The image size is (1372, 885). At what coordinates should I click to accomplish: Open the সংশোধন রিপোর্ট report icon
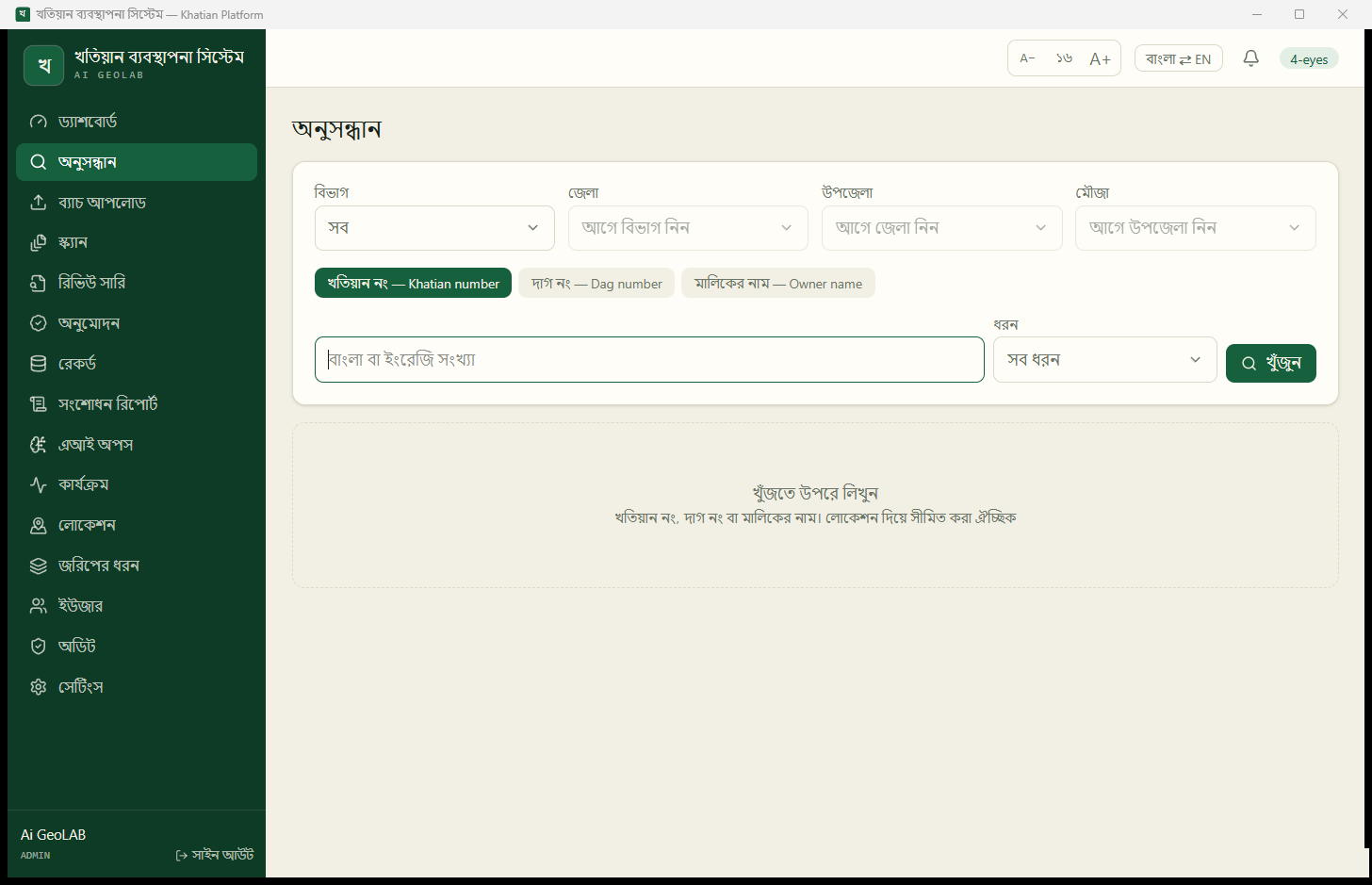coord(39,404)
